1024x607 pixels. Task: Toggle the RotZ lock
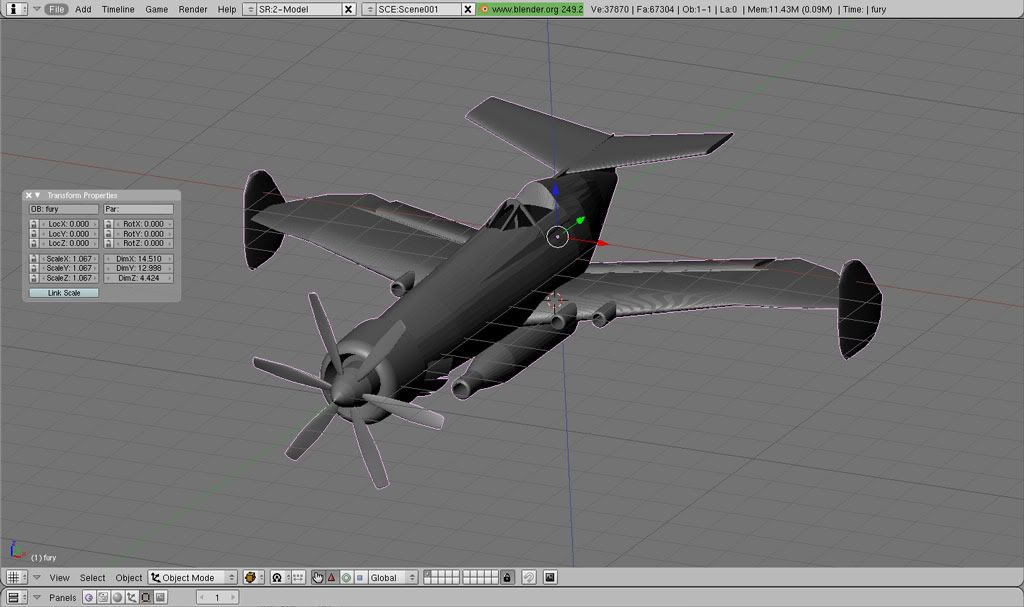pyautogui.click(x=108, y=243)
